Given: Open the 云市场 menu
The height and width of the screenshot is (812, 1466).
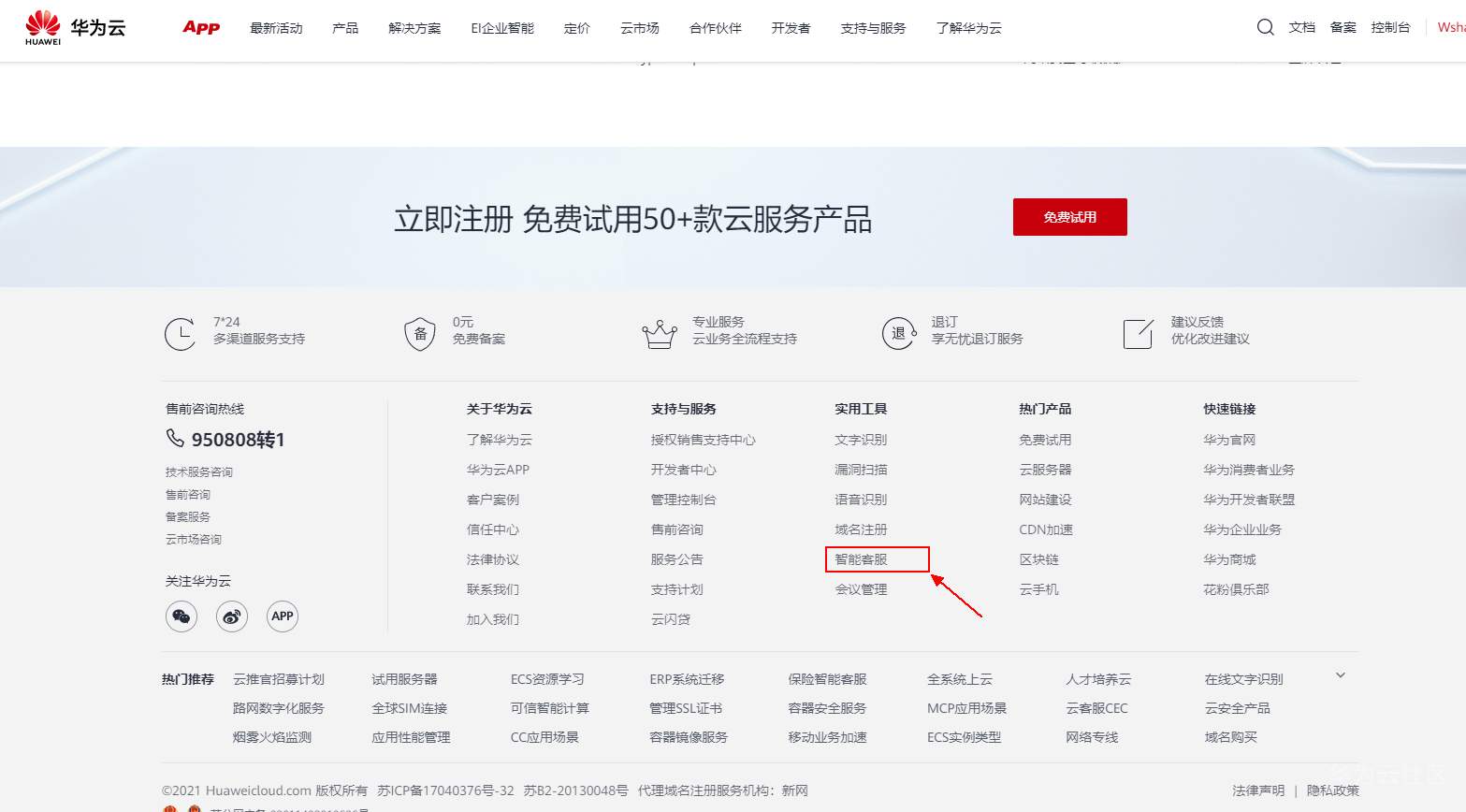Looking at the screenshot, I should coord(640,28).
